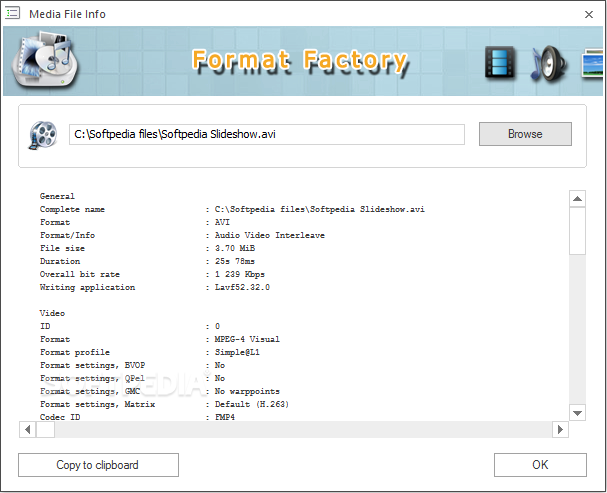This screenshot has width=607, height=493.
Task: Click the 'File size' label
Action: (62, 248)
